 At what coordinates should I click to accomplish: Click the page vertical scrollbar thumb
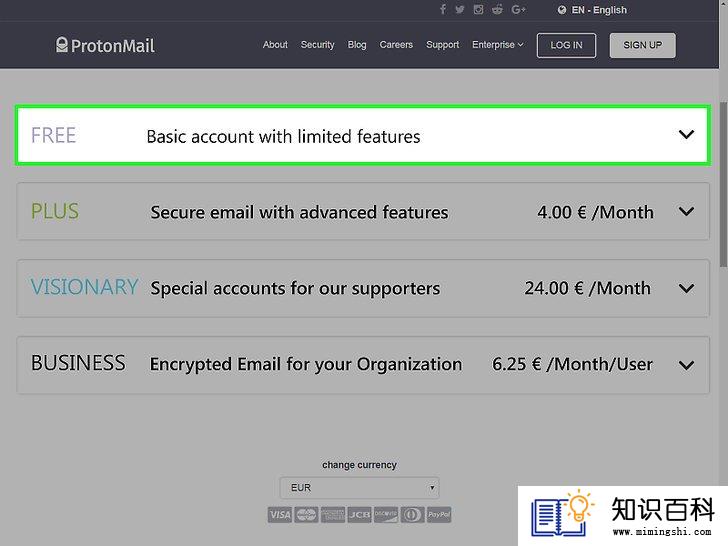[x=723, y=185]
